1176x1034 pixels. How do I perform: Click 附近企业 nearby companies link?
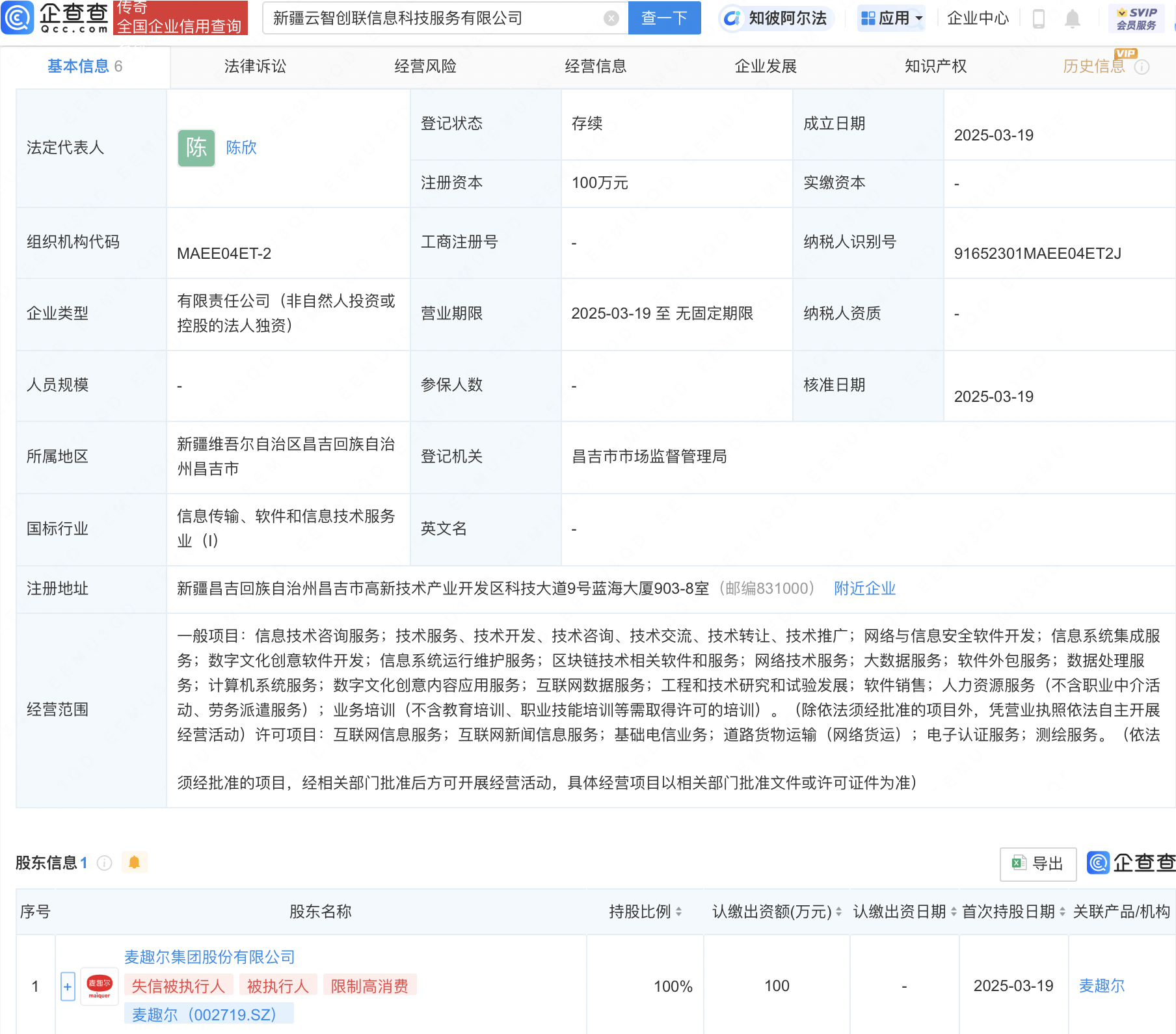864,589
